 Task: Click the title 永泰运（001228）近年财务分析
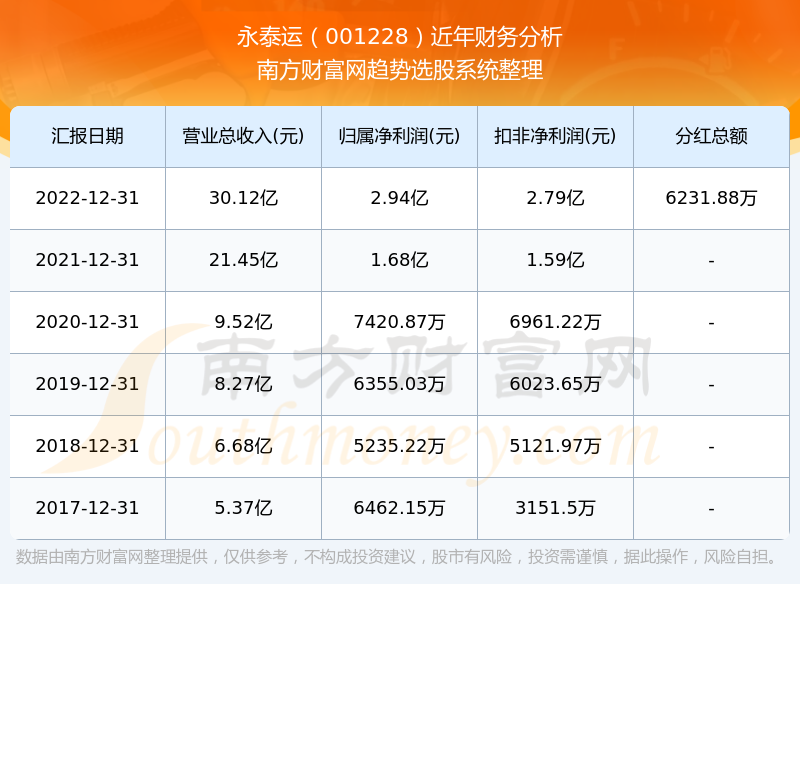399,37
